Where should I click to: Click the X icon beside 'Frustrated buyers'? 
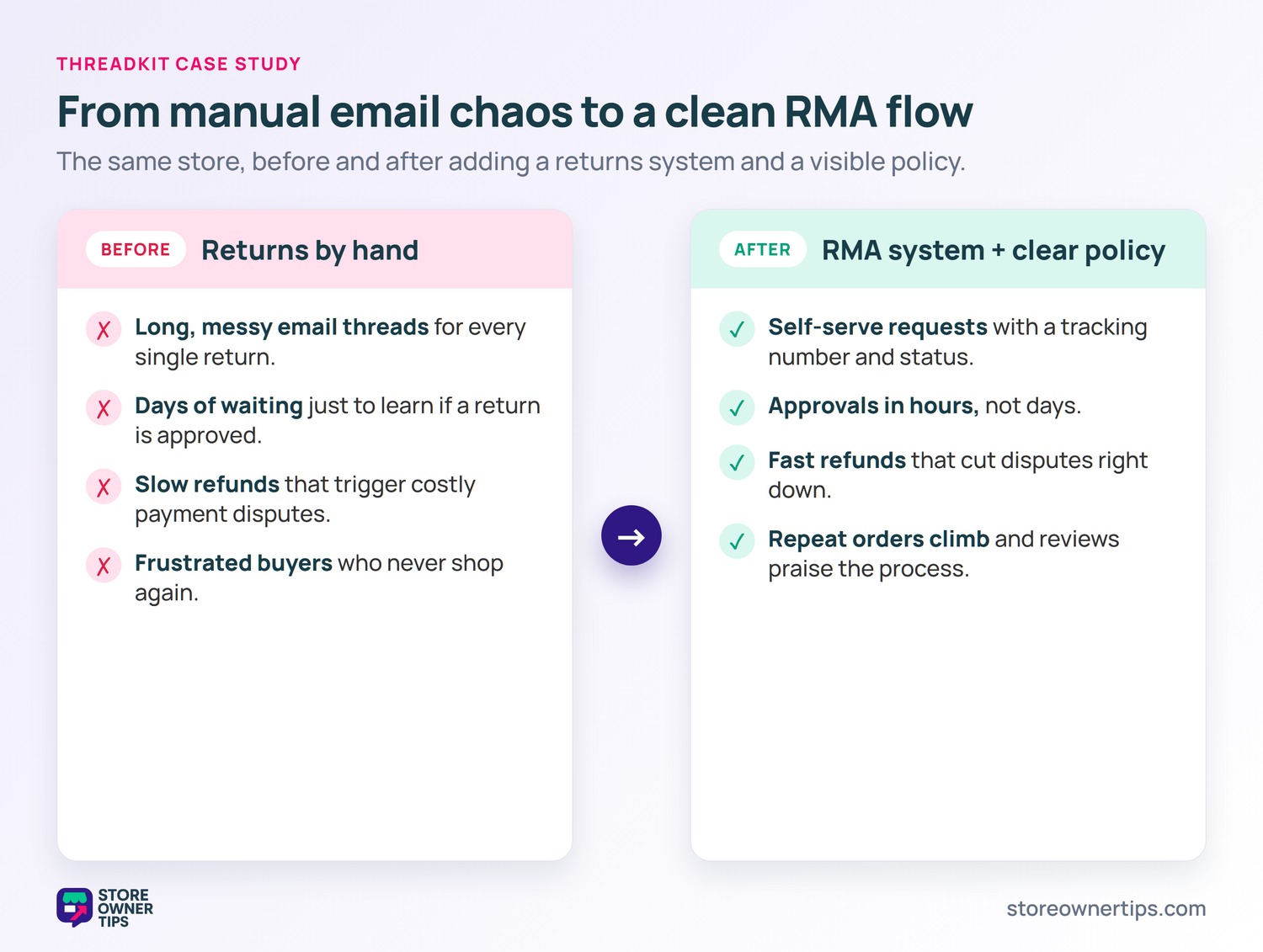tap(104, 566)
